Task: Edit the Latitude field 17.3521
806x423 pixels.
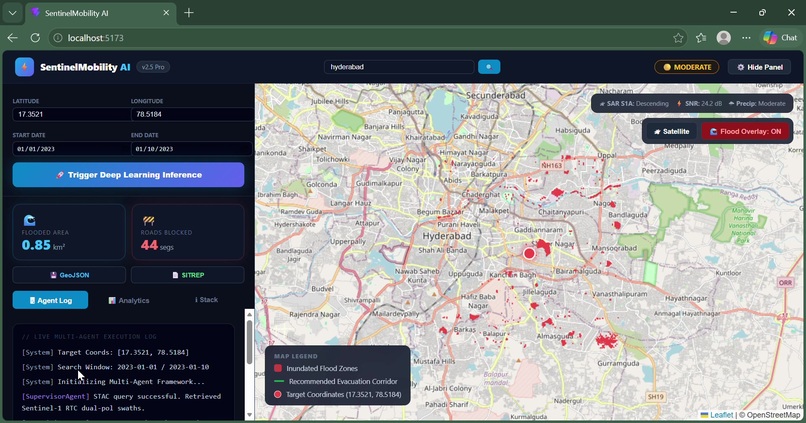Action: [x=71, y=114]
